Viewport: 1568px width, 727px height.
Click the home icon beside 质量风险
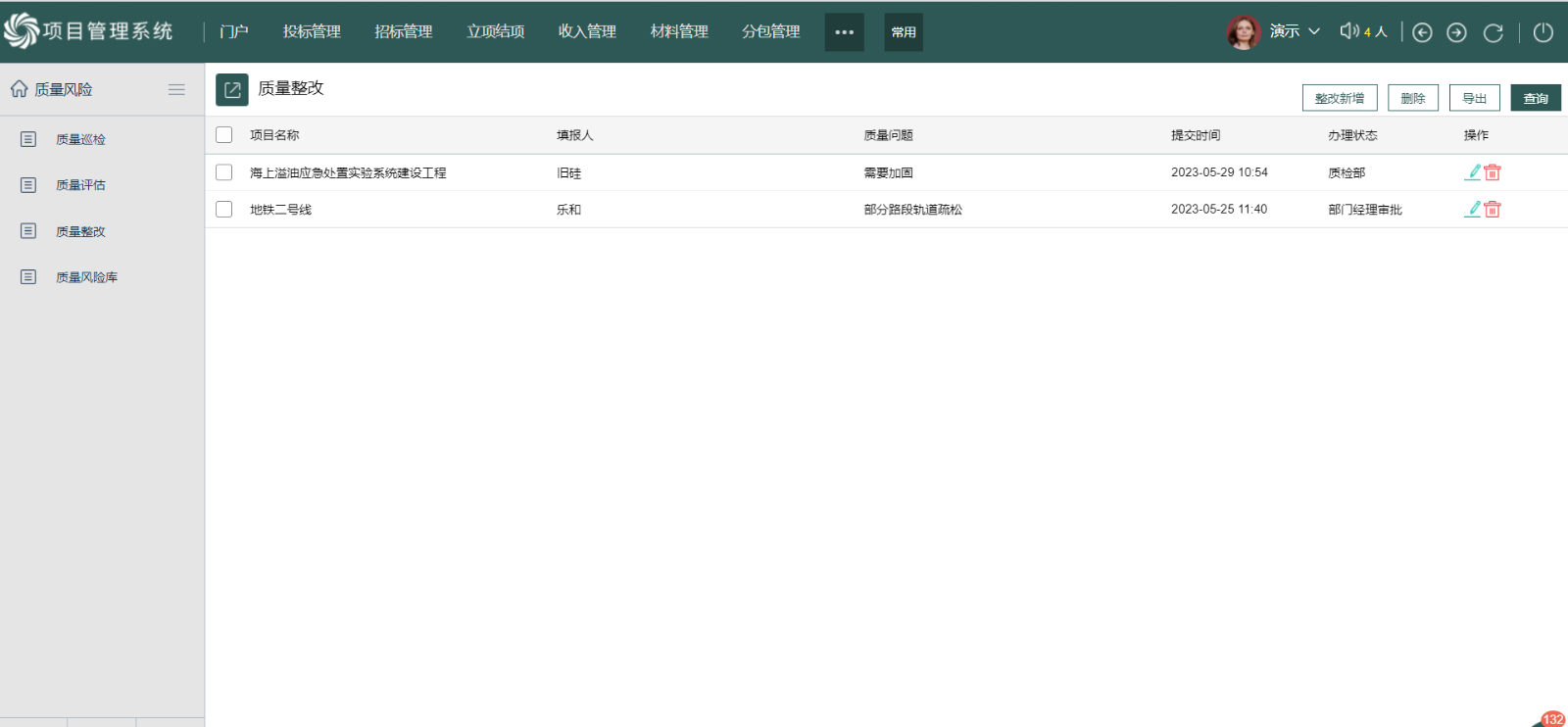19,89
